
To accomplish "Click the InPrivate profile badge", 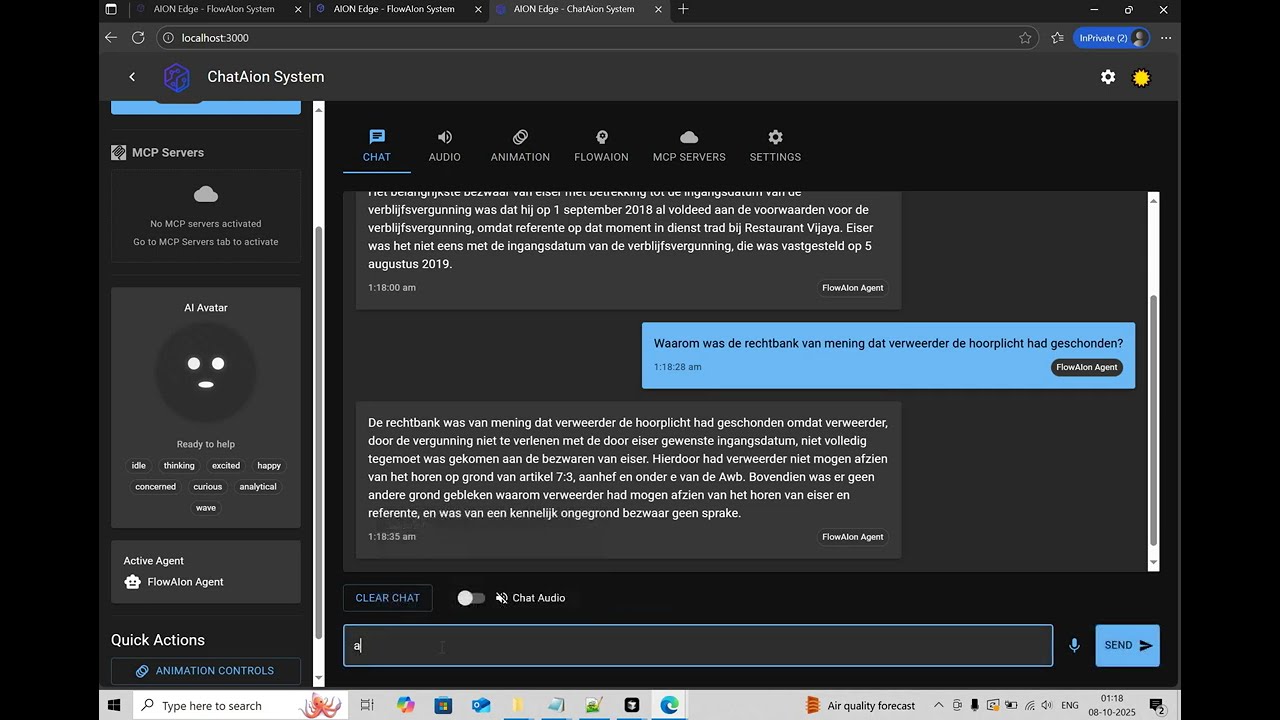I will [x=1111, y=38].
